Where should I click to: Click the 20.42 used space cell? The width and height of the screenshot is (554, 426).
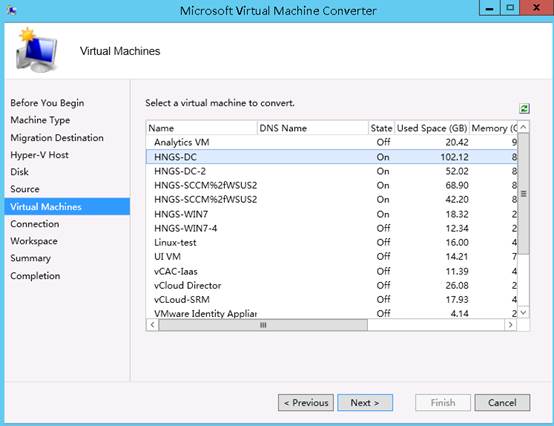[x=456, y=142]
